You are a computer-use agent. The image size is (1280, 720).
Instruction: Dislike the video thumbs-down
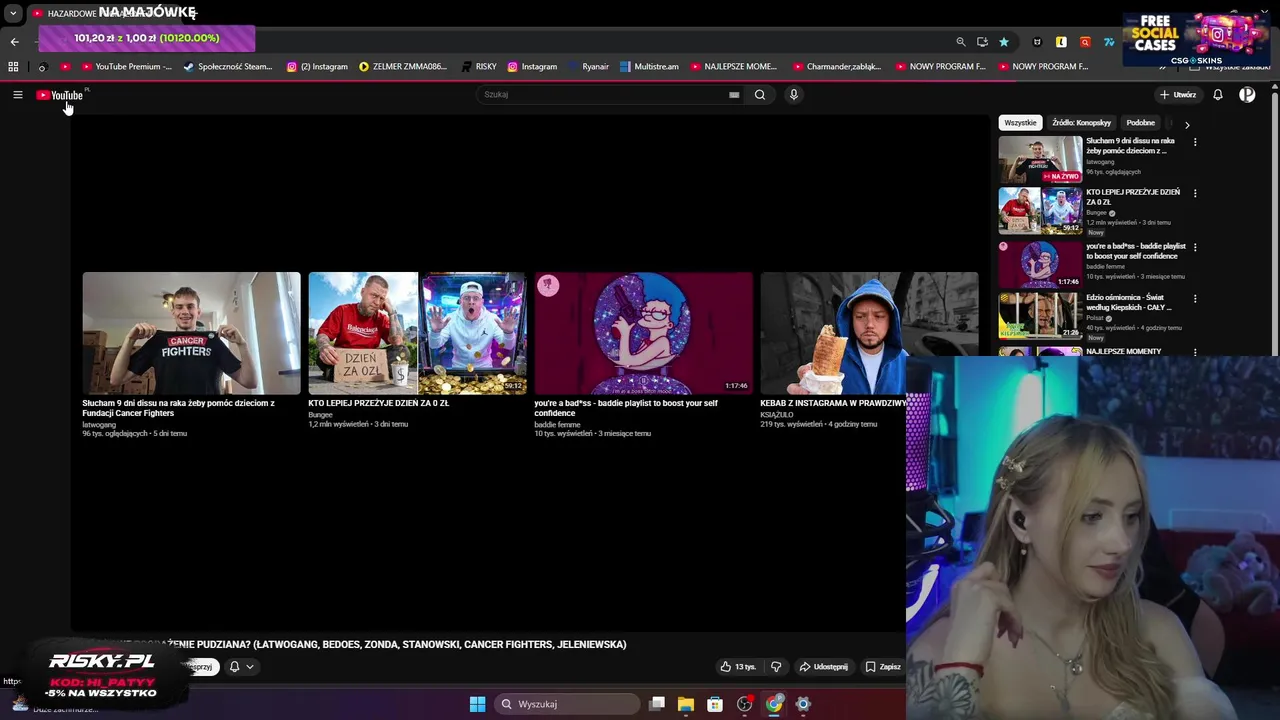[776, 667]
